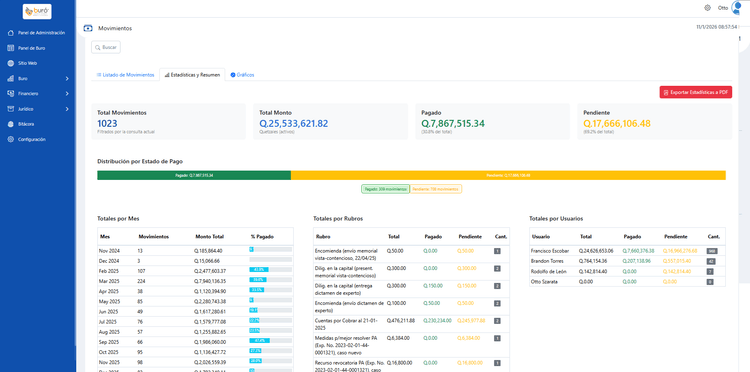Click the magnifier icon in Buscar field
This screenshot has width=750, height=372.
(98, 48)
